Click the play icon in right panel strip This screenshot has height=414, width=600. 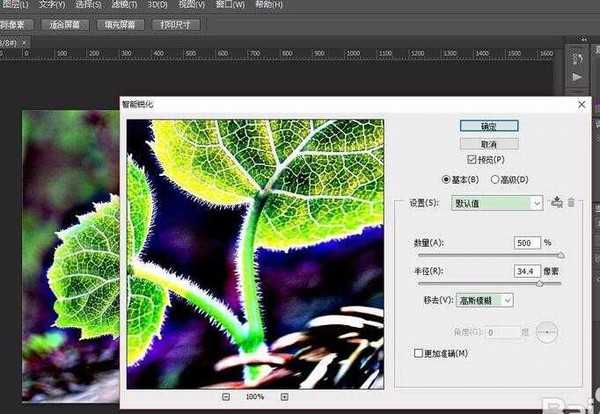point(577,76)
